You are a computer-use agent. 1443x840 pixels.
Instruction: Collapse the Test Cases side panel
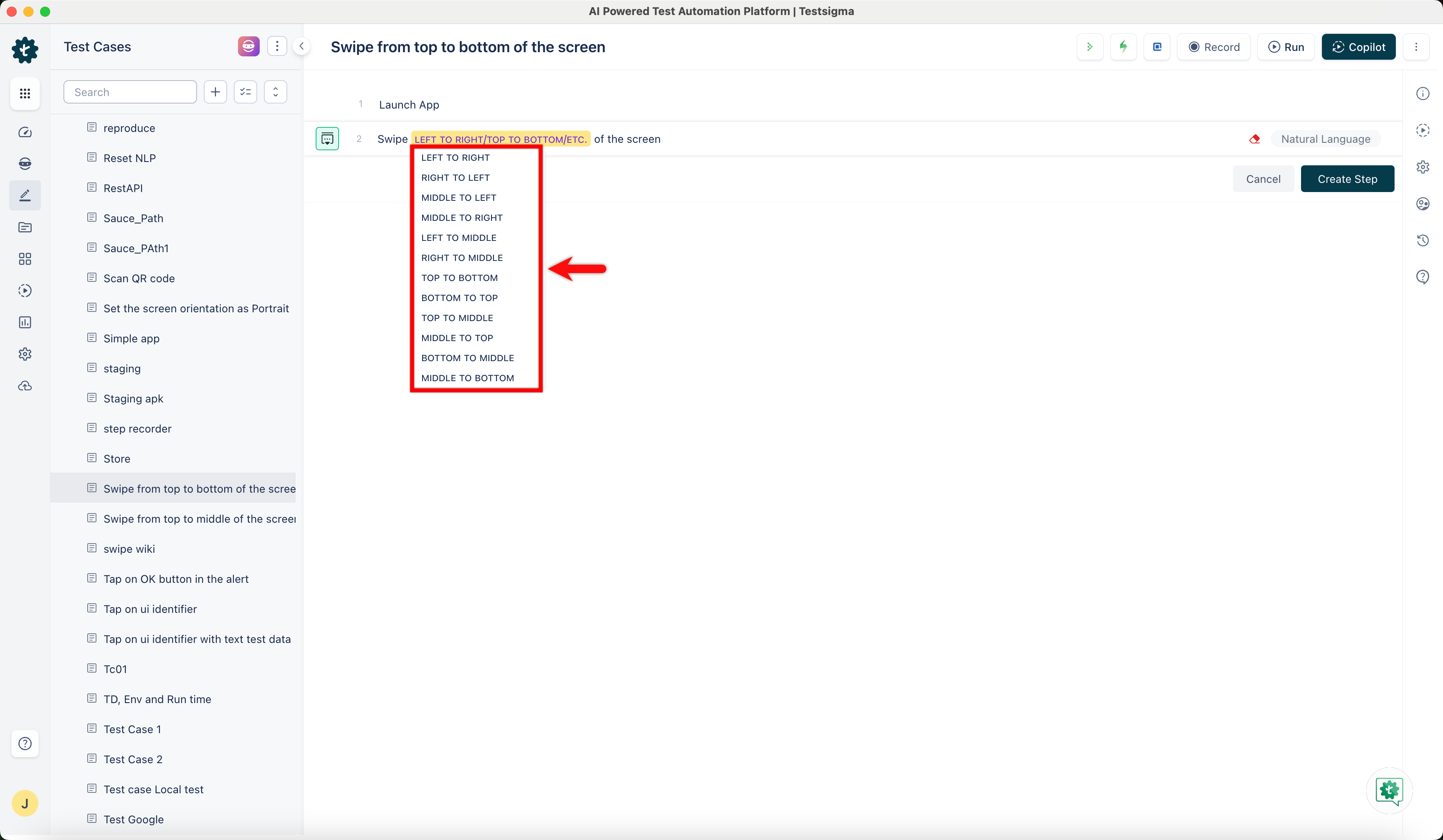pos(301,46)
